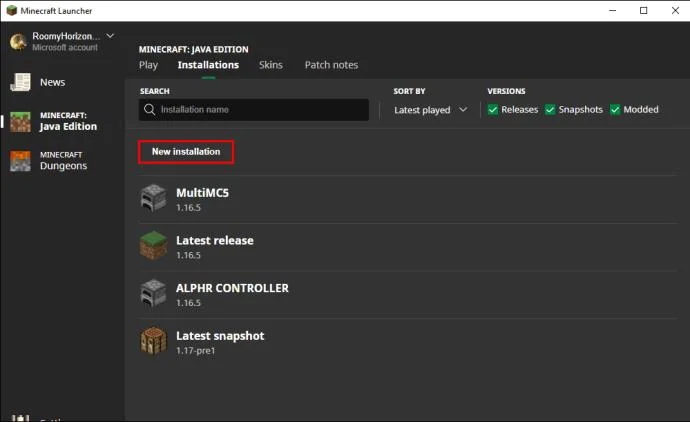This screenshot has height=422, width=690.
Task: Open the Skins tab
Action: 271,65
